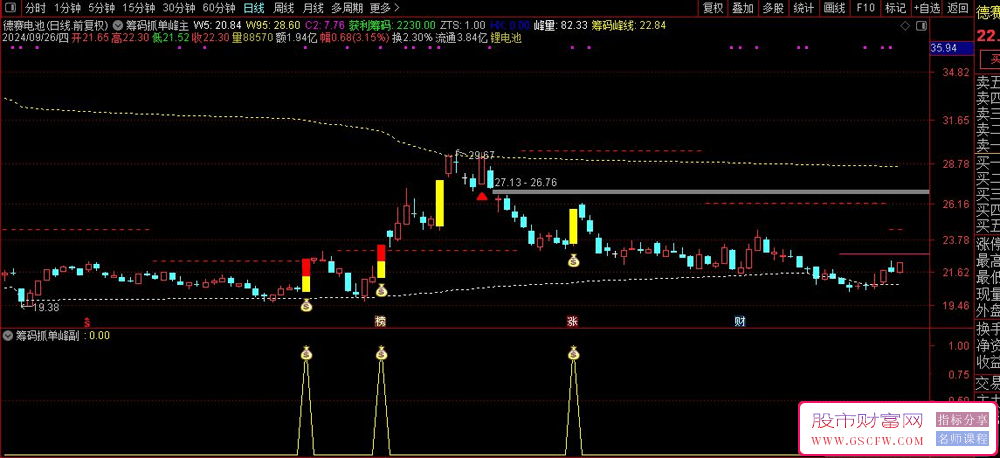The width and height of the screenshot is (1000, 458).
Task: Select the 日线 daily chart tab
Action: [254, 8]
